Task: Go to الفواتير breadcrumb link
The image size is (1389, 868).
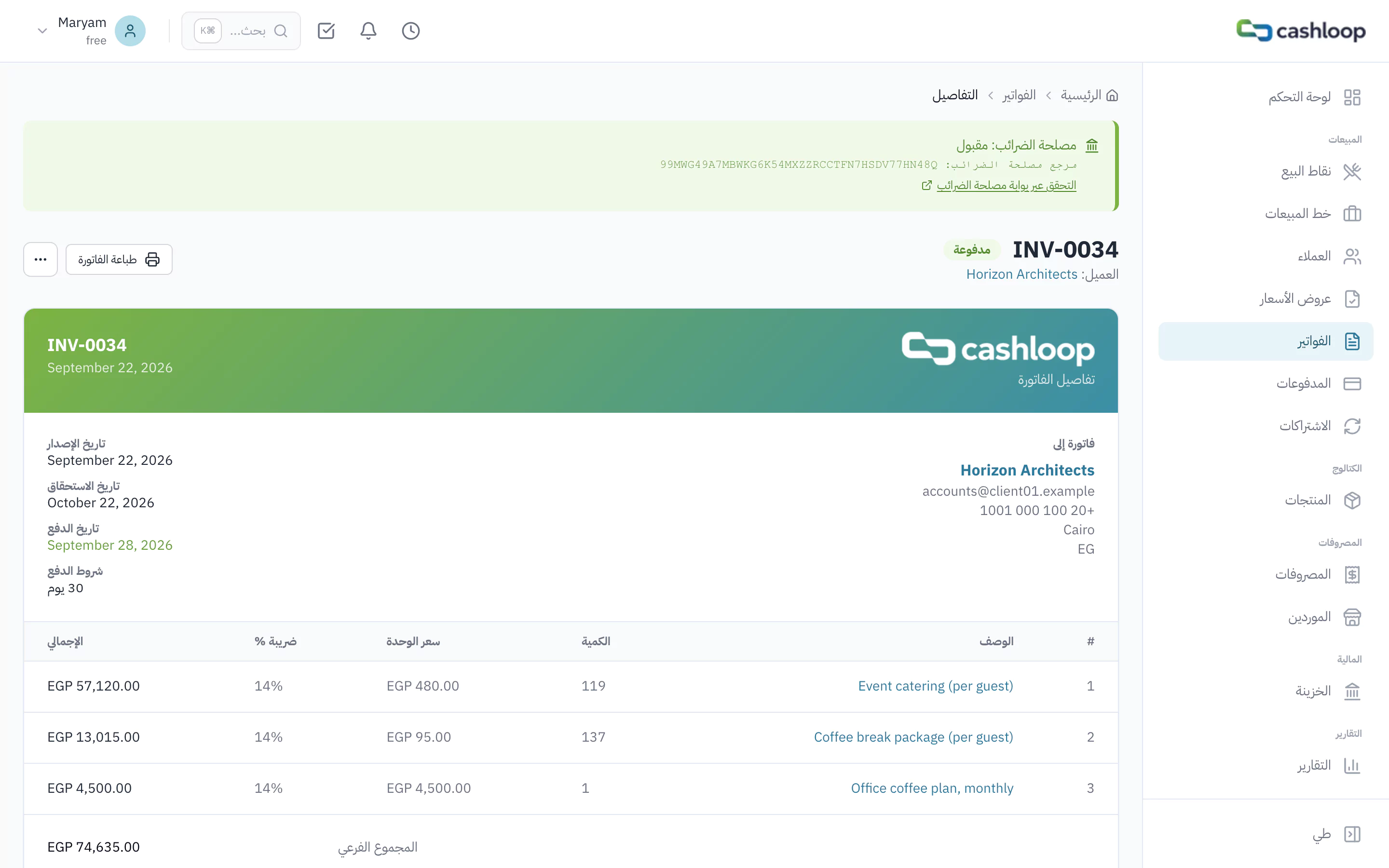Action: [x=1019, y=95]
